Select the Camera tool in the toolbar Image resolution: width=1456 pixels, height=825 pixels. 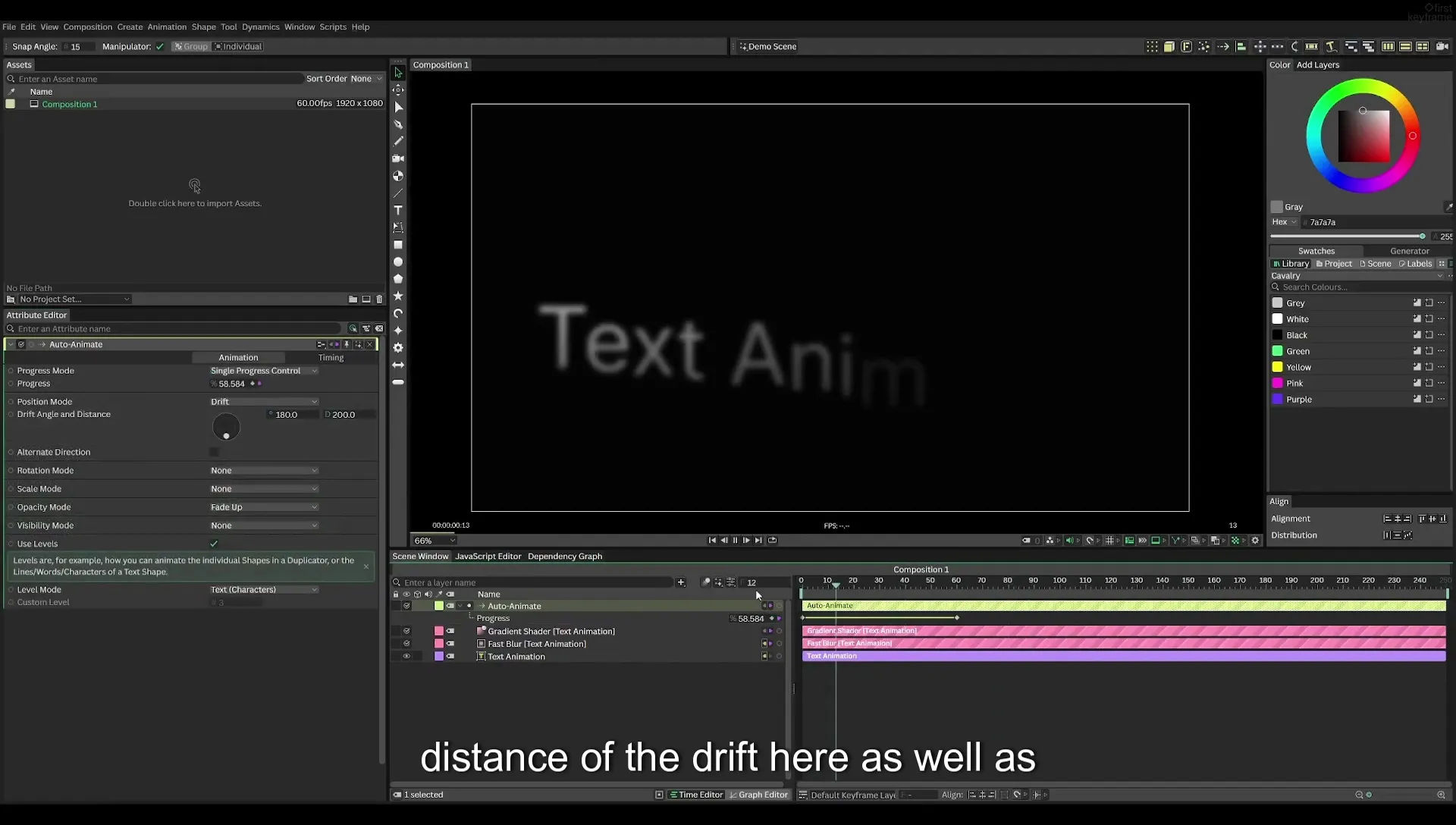[398, 158]
